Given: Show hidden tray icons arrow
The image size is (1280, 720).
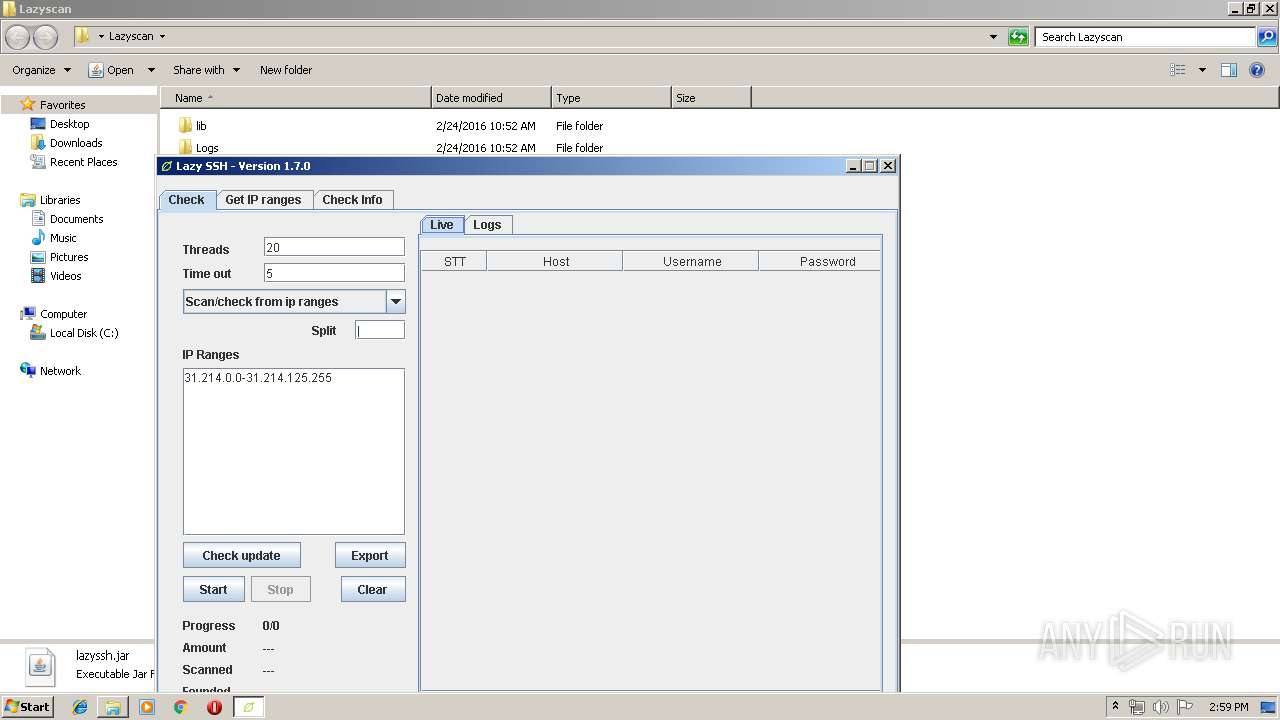Looking at the screenshot, I should [1115, 707].
